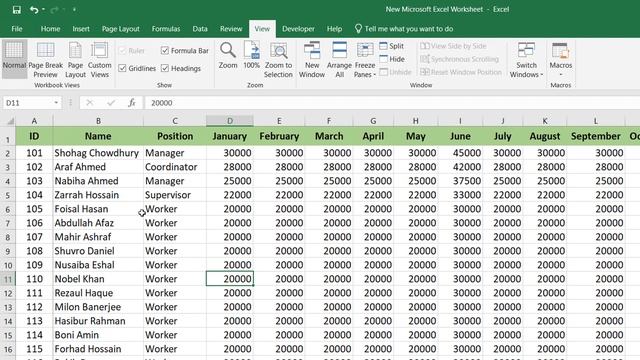Open the File tab
This screenshot has height=360, width=640.
(17, 29)
